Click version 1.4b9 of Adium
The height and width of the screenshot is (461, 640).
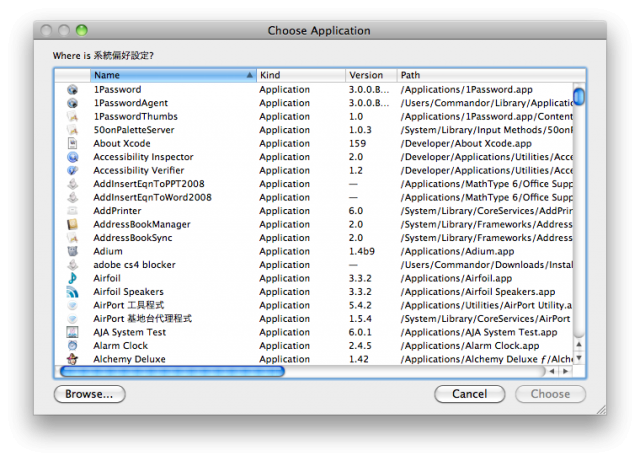point(362,251)
